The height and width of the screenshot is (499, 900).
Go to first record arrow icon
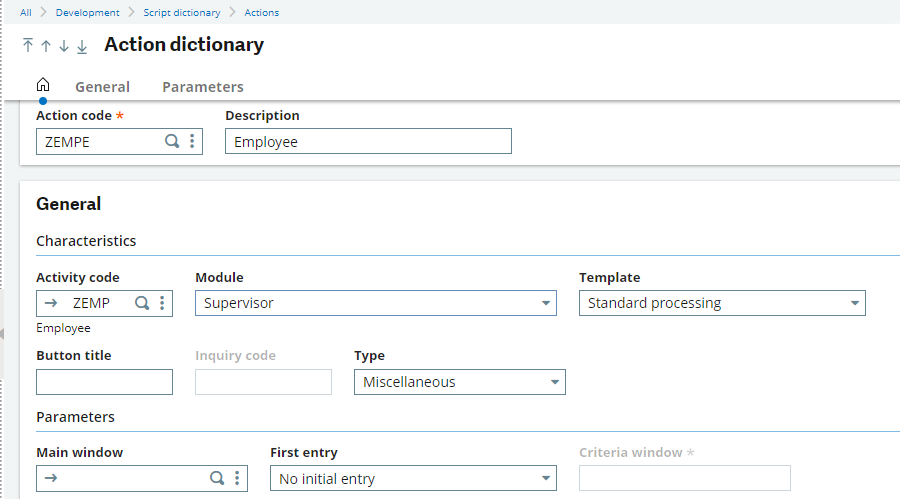(28, 45)
